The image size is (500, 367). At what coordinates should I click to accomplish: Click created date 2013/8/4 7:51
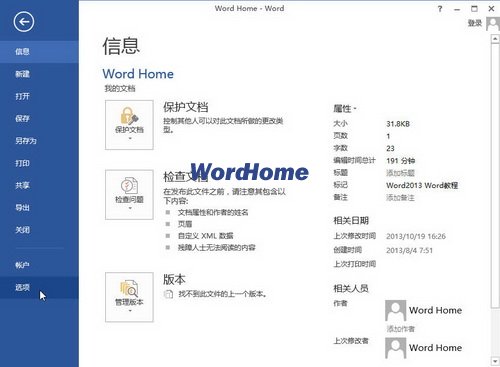coord(409,250)
